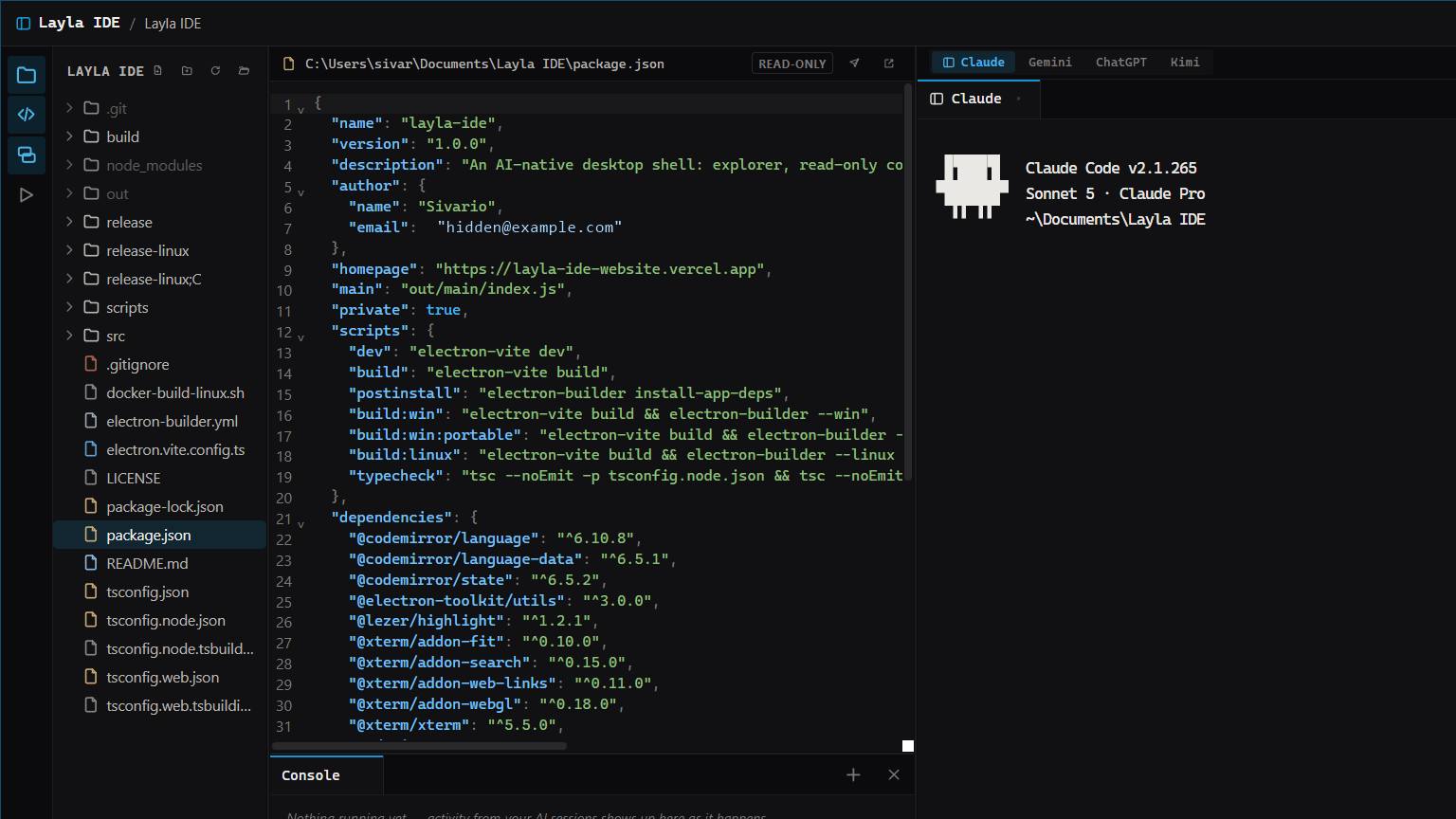Expand the node_modules folder

(x=69, y=165)
